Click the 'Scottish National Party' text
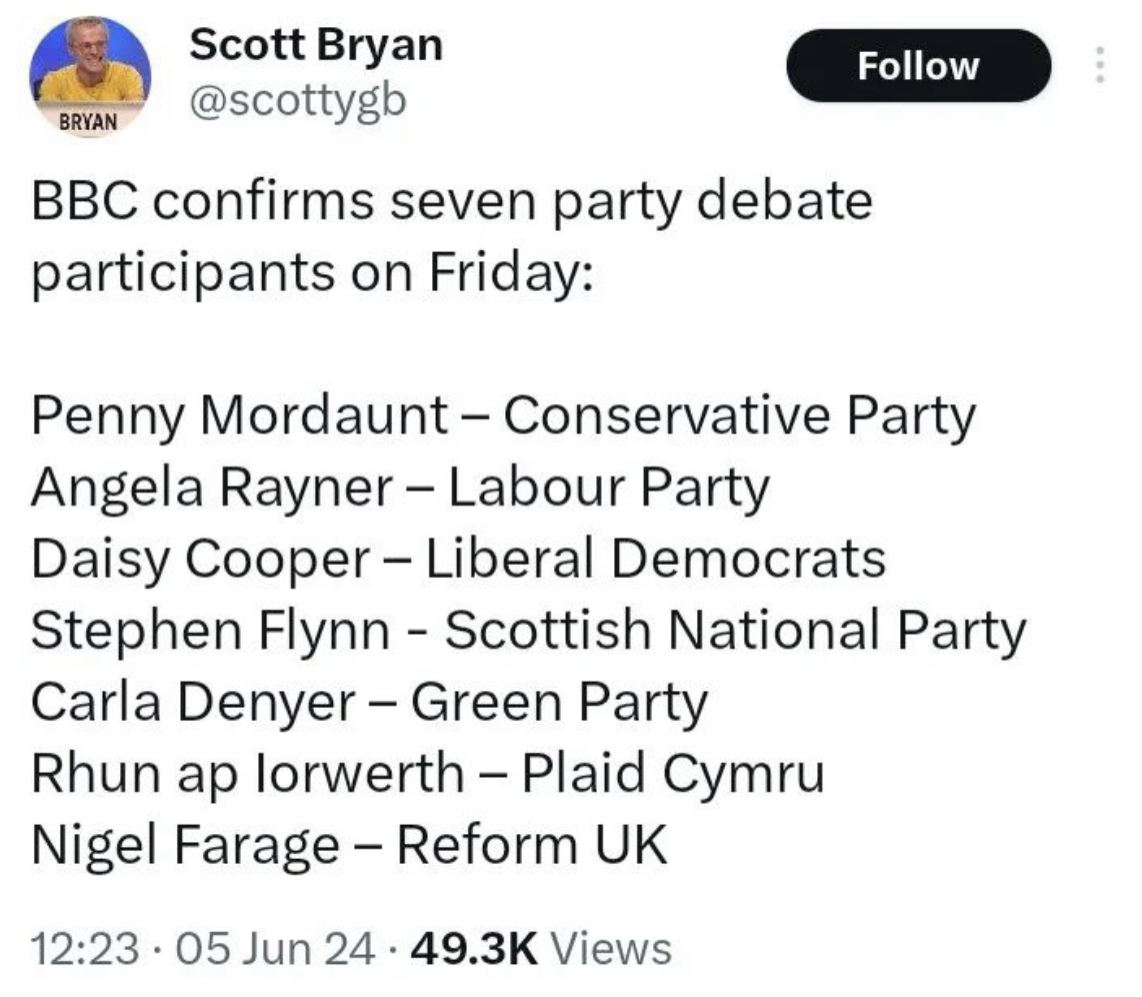Screen dimensions: 1142x997 click(x=735, y=630)
